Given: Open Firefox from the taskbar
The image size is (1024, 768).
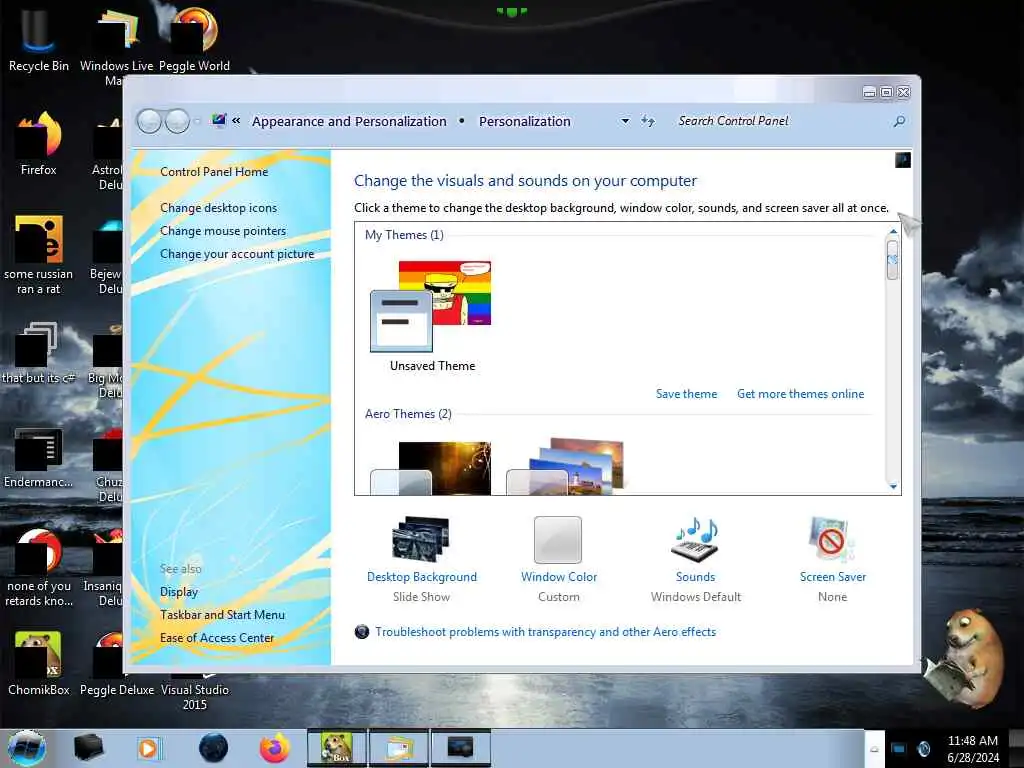Looking at the screenshot, I should click(x=274, y=748).
